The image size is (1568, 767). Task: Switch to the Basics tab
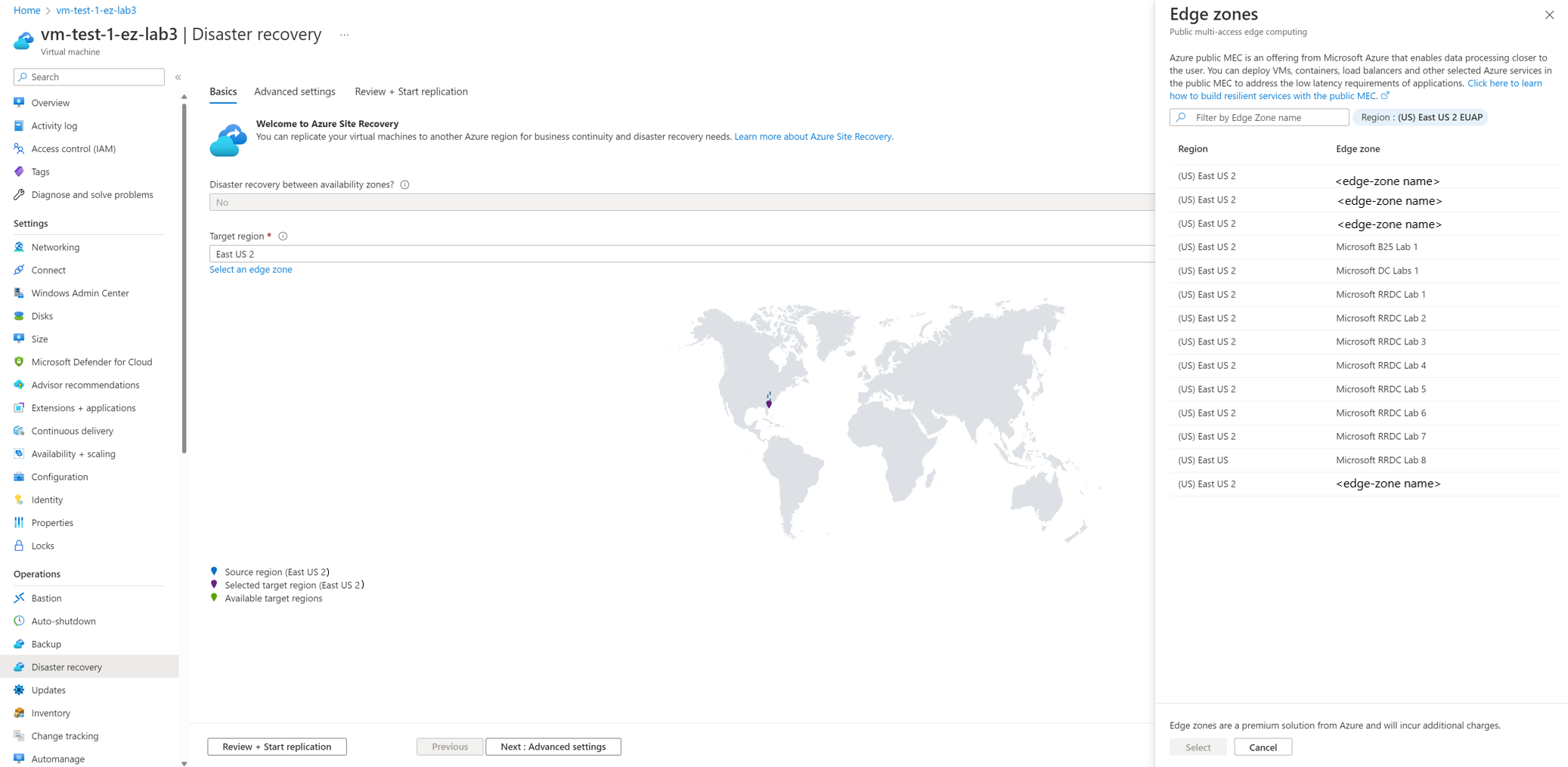(223, 91)
